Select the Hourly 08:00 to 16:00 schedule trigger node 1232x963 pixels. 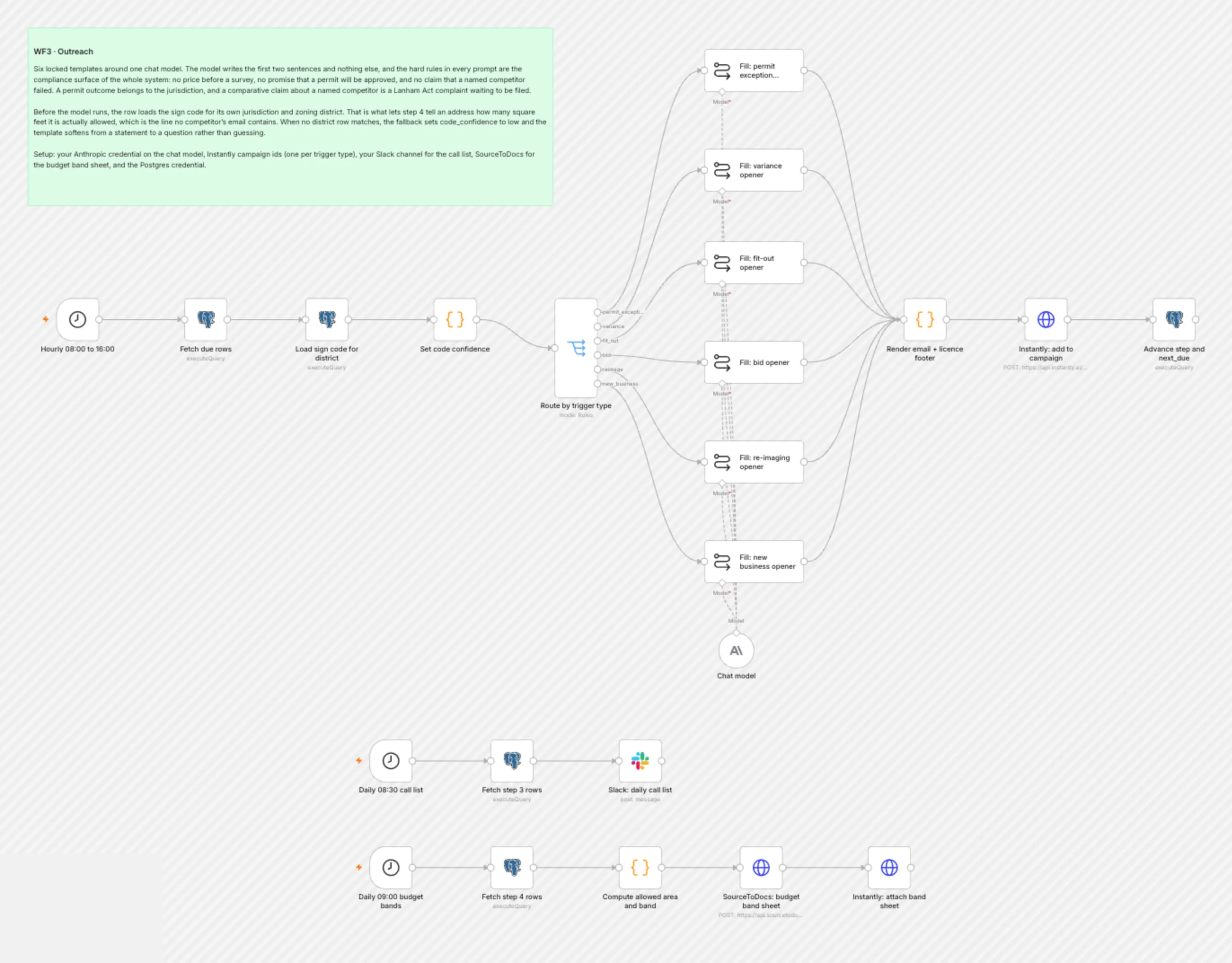coord(77,319)
